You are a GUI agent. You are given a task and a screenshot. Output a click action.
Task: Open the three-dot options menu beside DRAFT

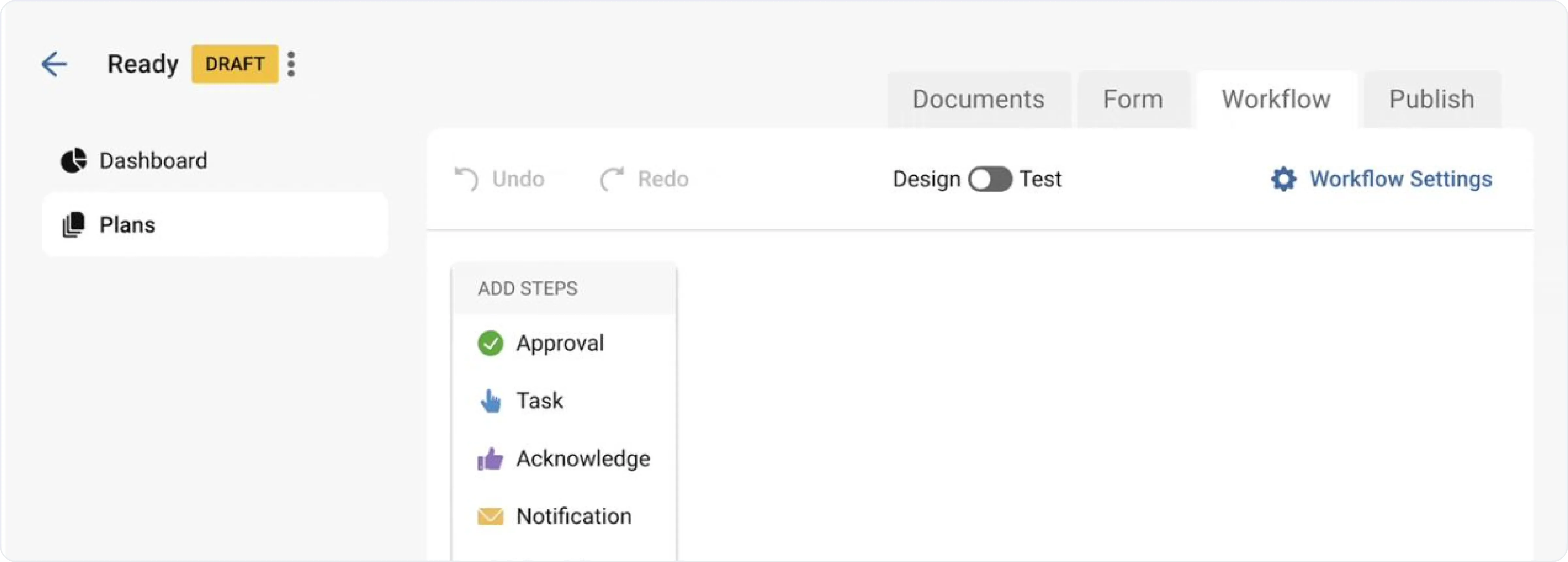292,64
